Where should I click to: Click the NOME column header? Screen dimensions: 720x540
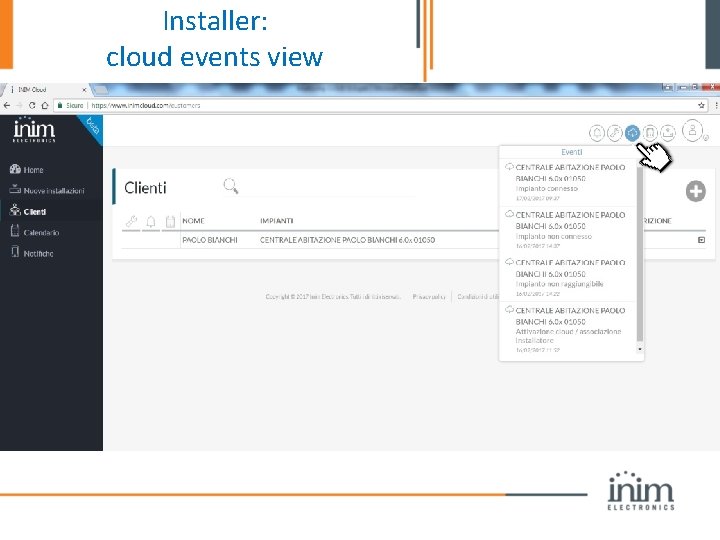[x=193, y=221]
